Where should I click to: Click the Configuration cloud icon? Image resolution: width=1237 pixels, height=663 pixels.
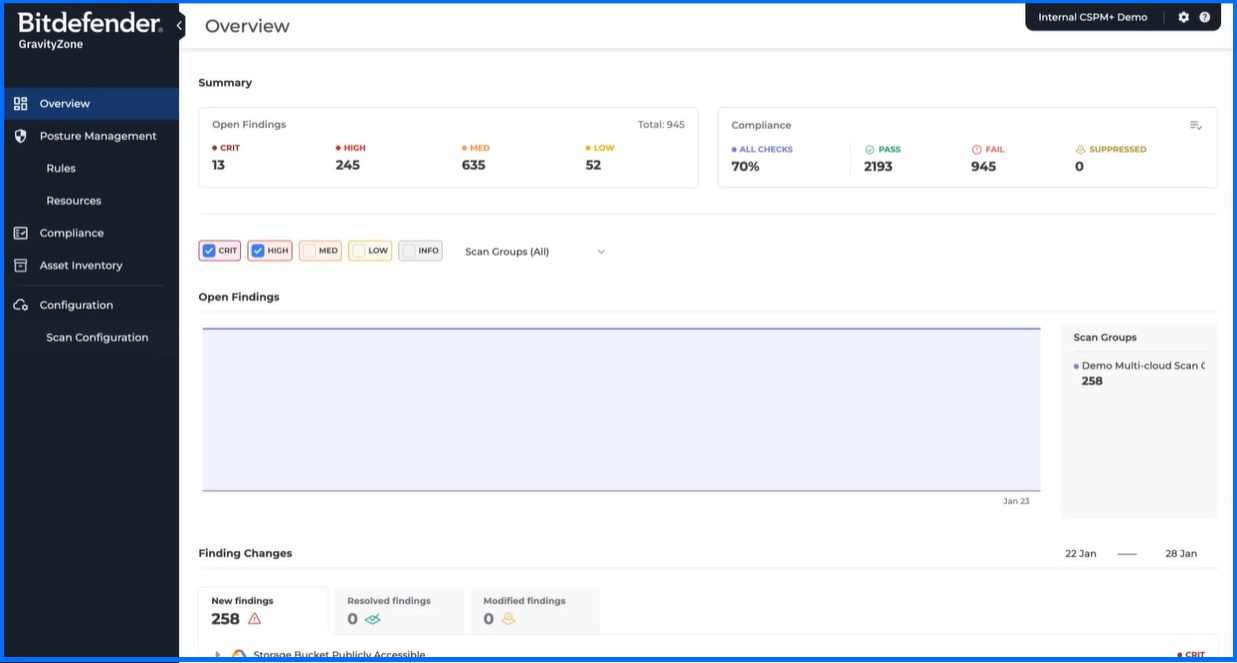click(x=20, y=305)
